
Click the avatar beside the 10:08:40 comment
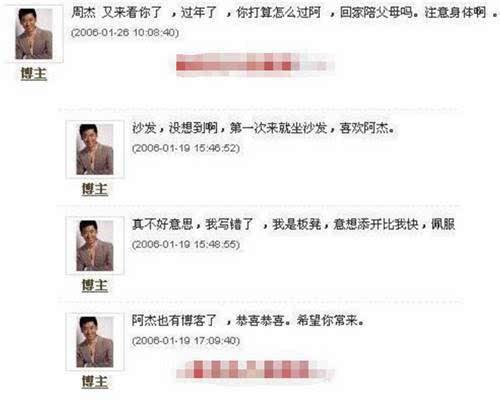34,34
